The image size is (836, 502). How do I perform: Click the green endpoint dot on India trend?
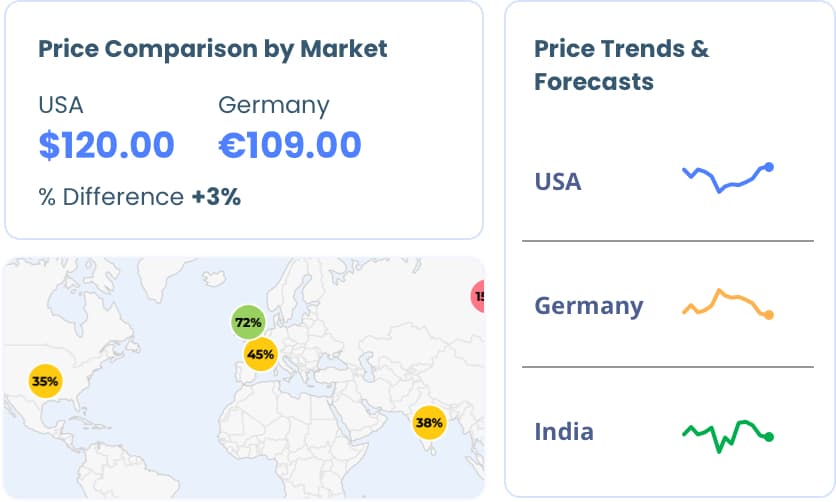pos(769,436)
